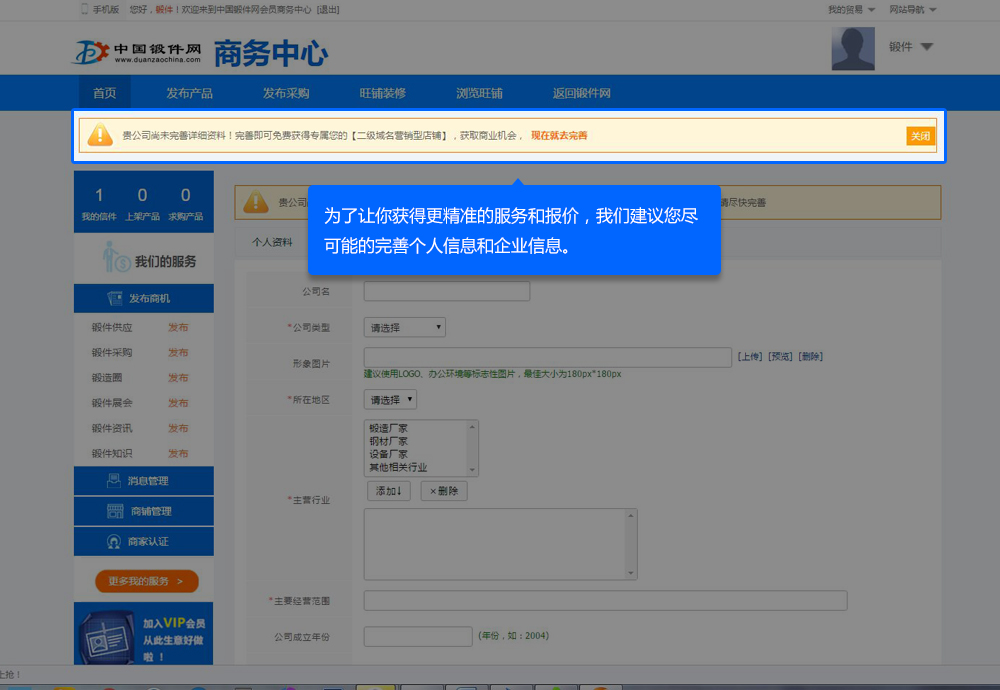1000x690 pixels.
Task: Click the 更多我的服务 orange button
Action: click(x=147, y=581)
